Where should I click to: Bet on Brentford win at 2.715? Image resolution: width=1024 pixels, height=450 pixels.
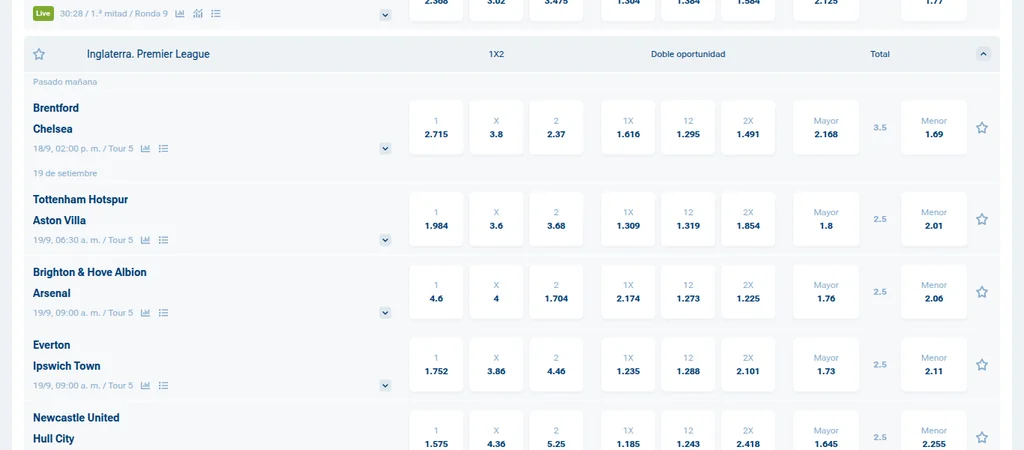436,127
